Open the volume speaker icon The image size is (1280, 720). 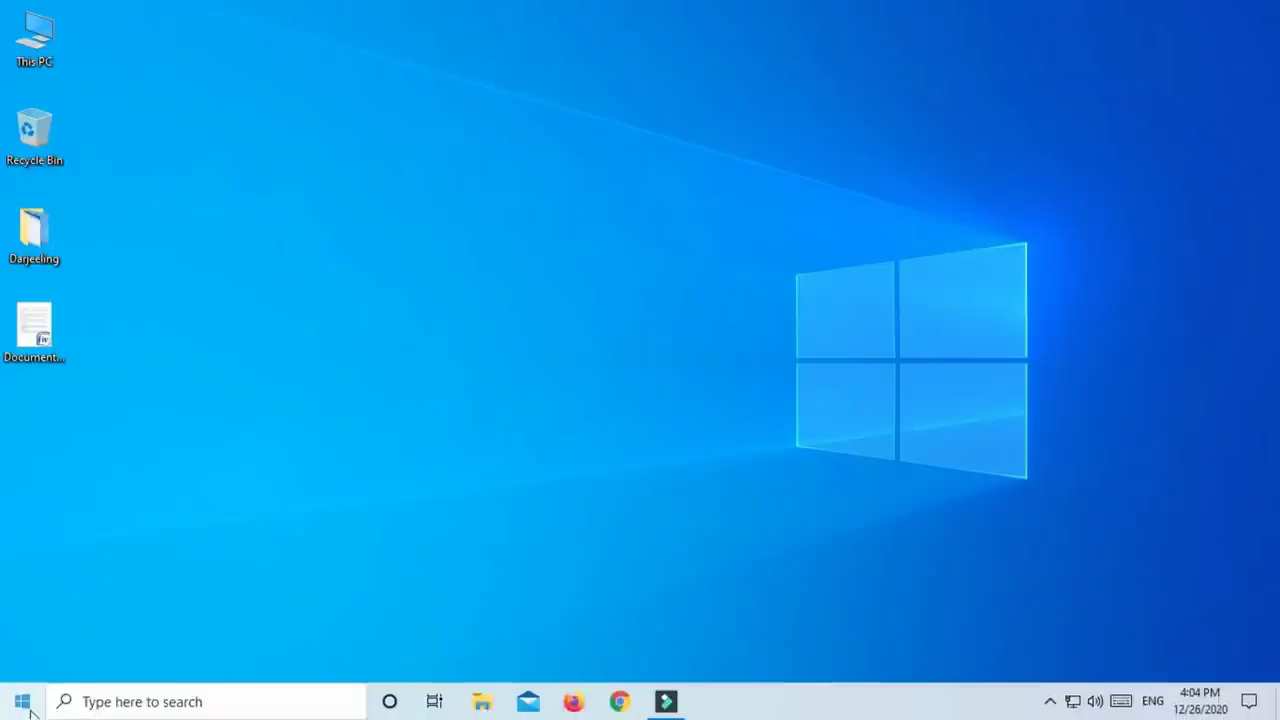pyautogui.click(x=1095, y=701)
